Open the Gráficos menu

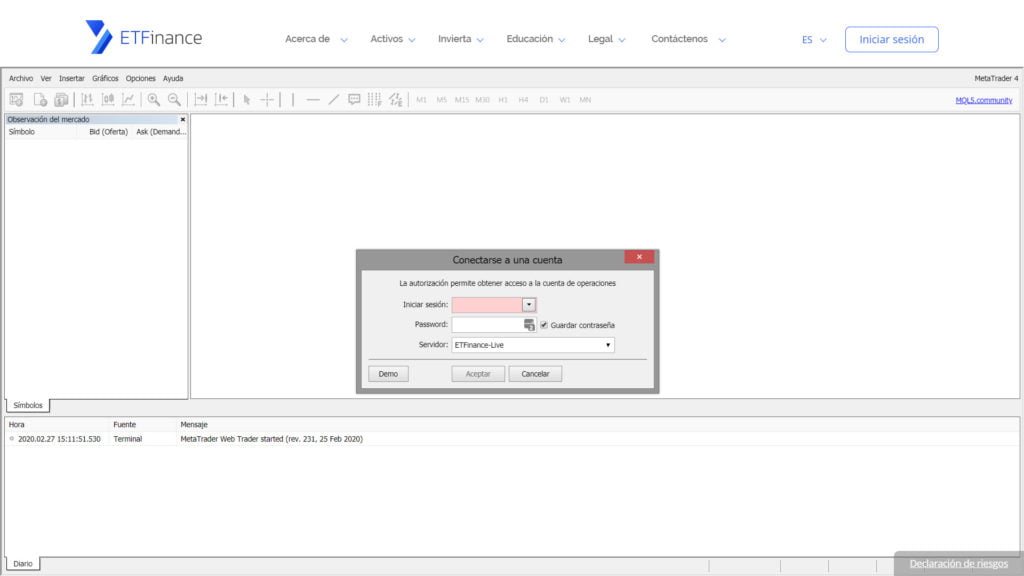pos(105,78)
